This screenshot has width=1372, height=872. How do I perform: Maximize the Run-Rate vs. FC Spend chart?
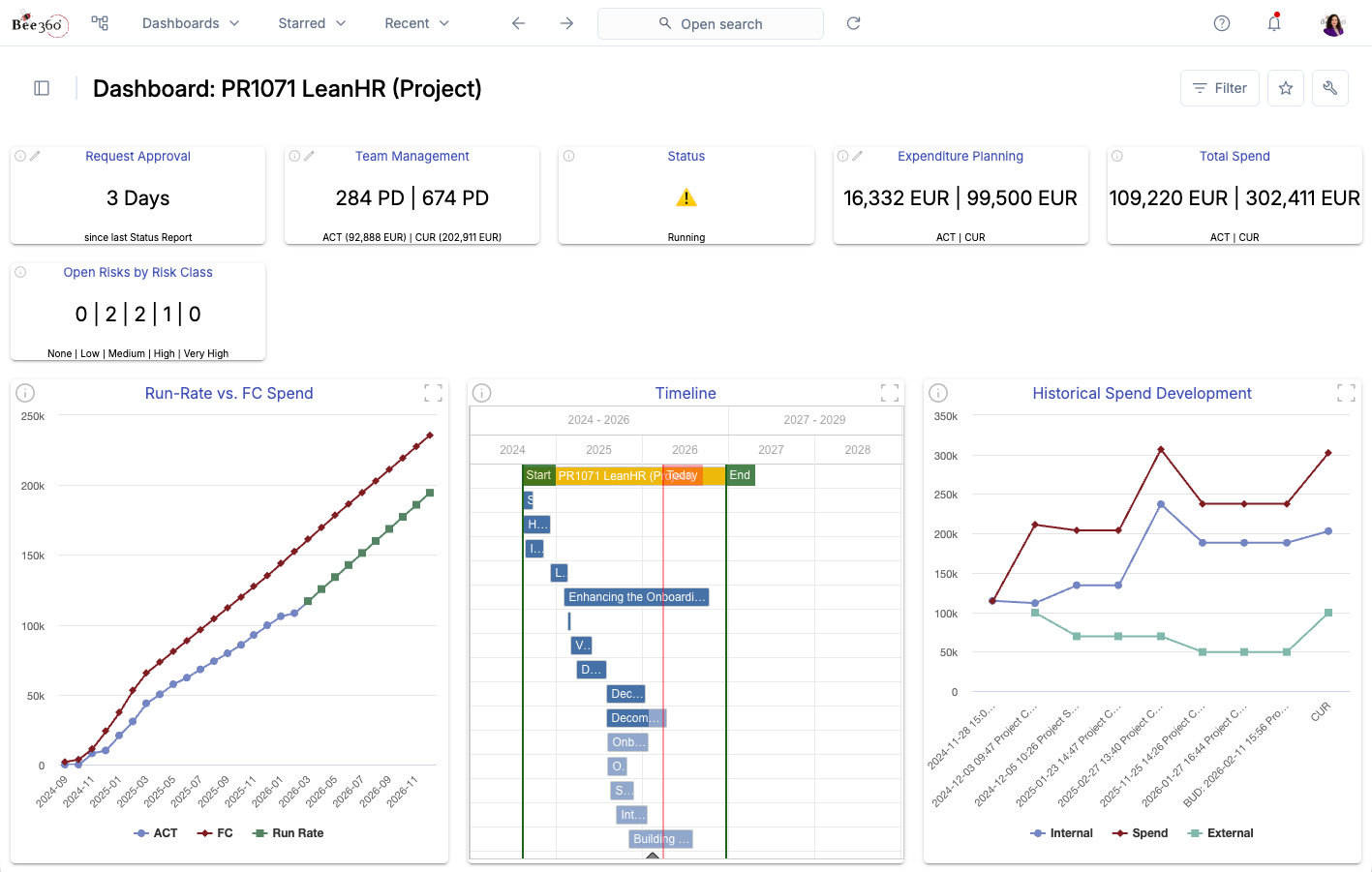pyautogui.click(x=433, y=393)
